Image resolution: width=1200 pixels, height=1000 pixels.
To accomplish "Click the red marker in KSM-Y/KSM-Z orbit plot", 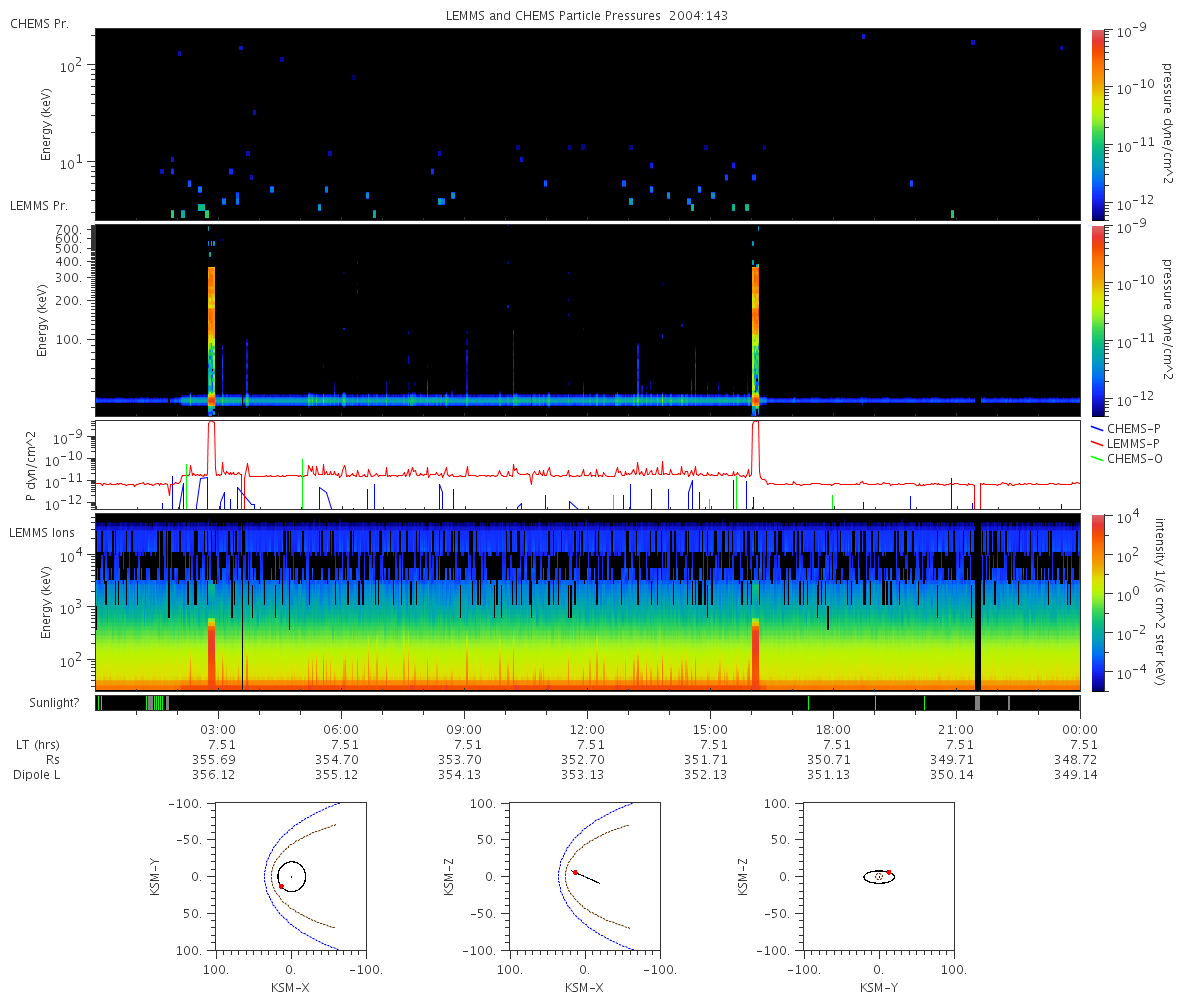I will (889, 872).
